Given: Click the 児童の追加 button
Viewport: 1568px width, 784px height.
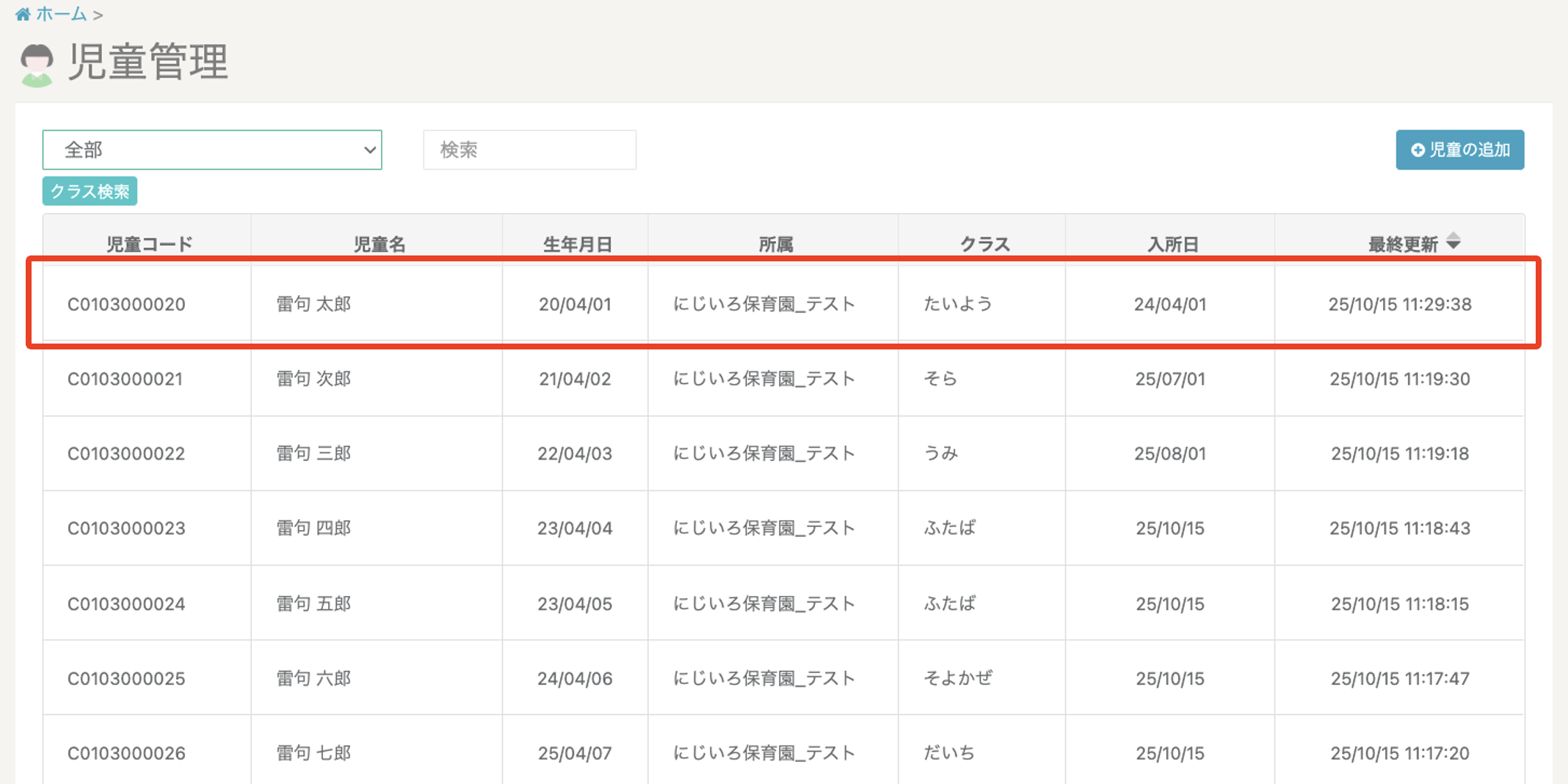Looking at the screenshot, I should coord(1459,150).
